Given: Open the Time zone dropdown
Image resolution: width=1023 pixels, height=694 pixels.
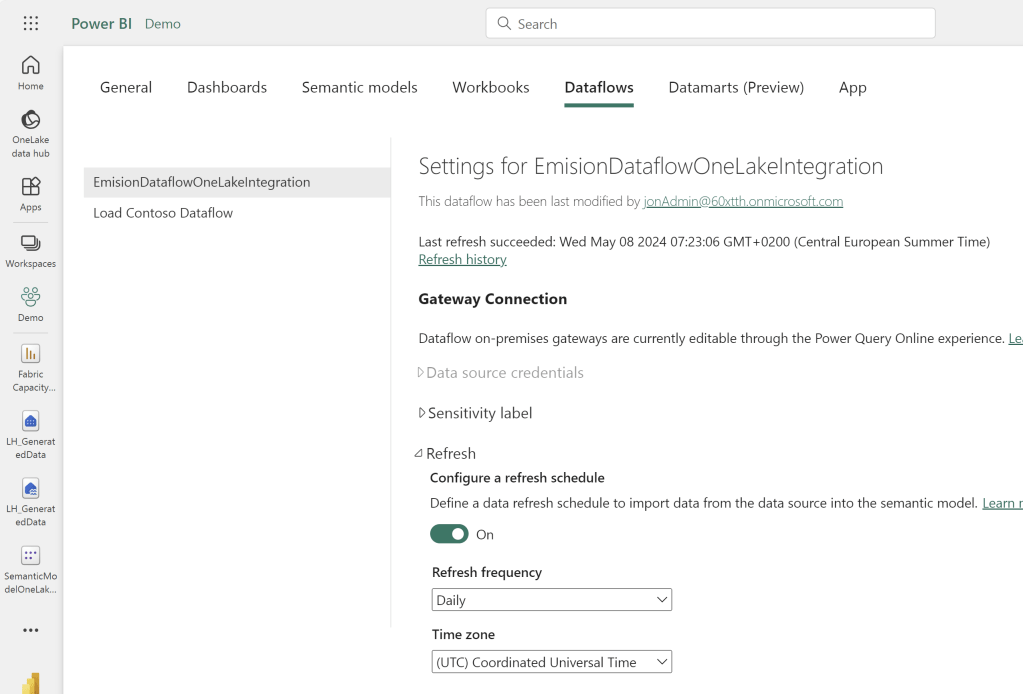Looking at the screenshot, I should pos(551,662).
